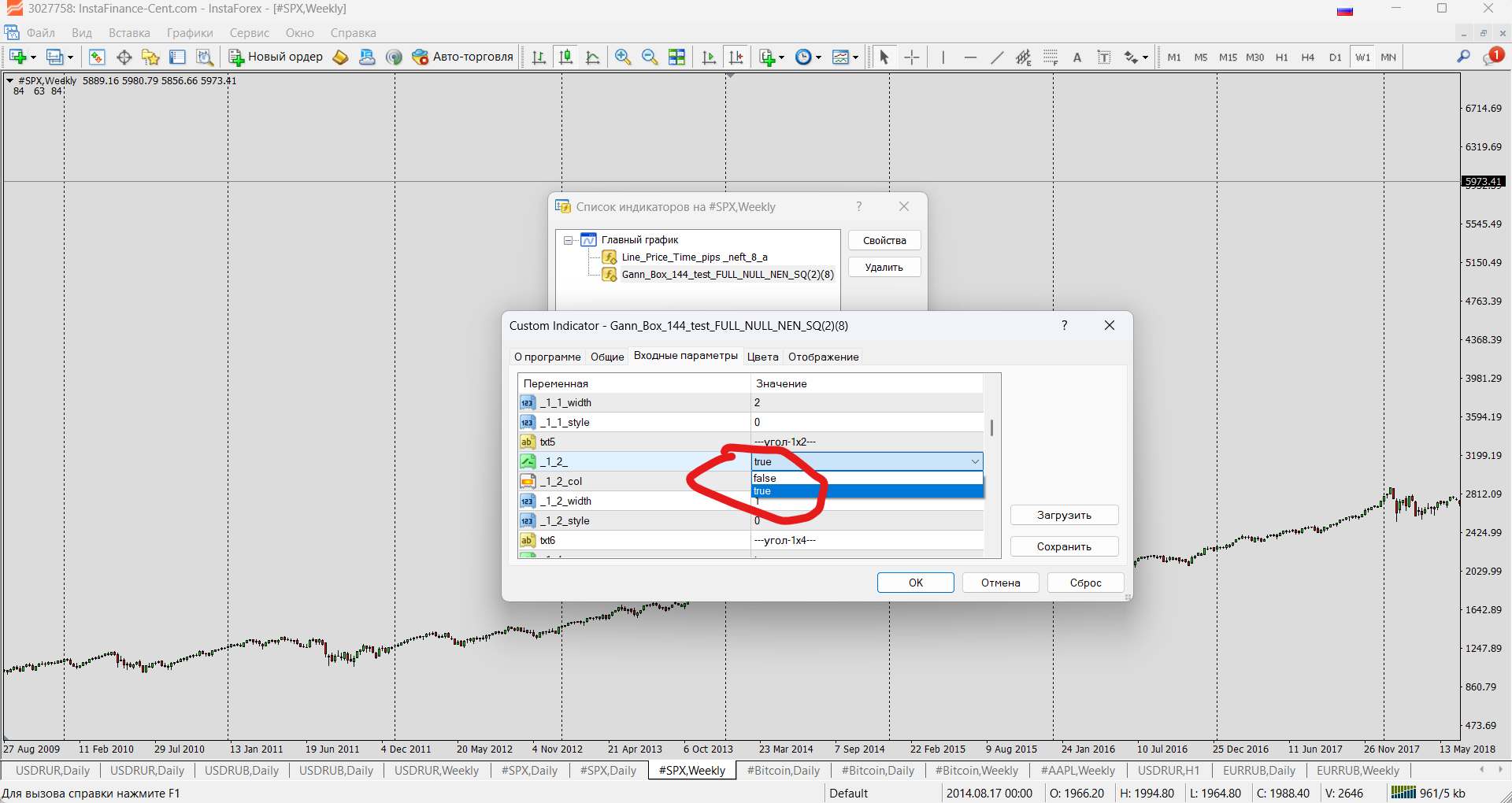Click the Загрузить button
Viewport: 1512px width, 803px height.
(x=1064, y=515)
